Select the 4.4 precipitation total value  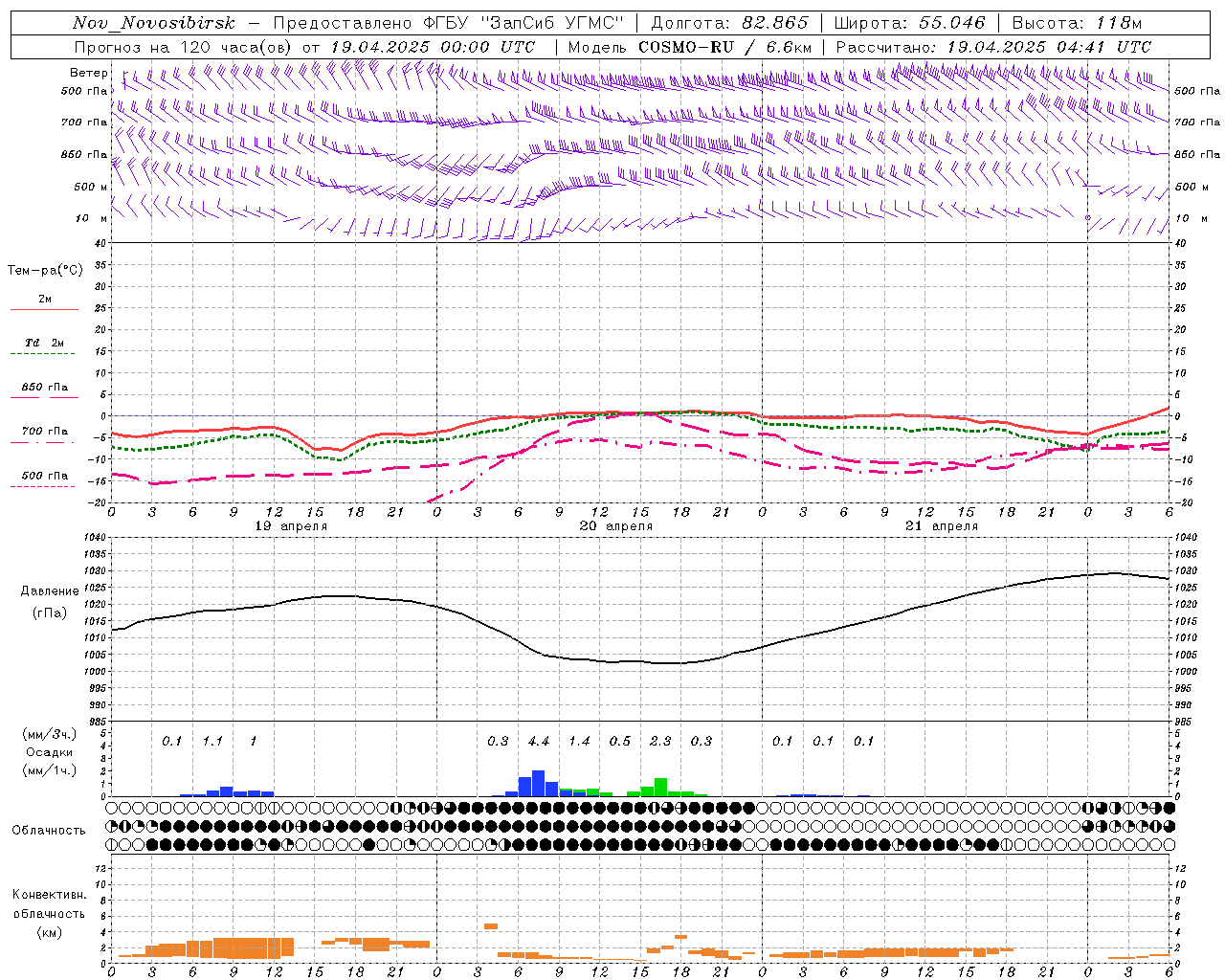coord(539,742)
